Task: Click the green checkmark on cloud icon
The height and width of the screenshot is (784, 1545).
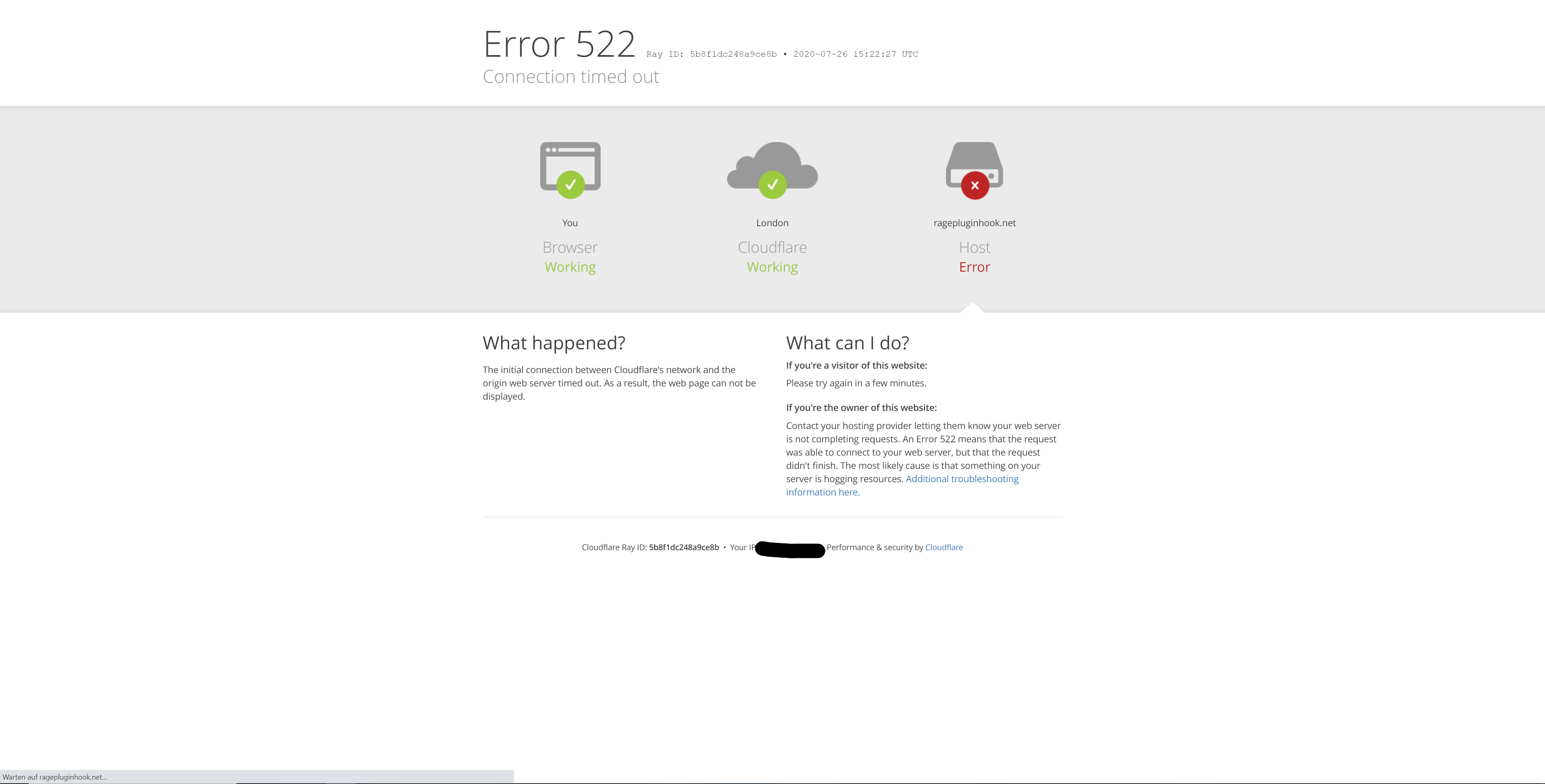Action: (772, 185)
